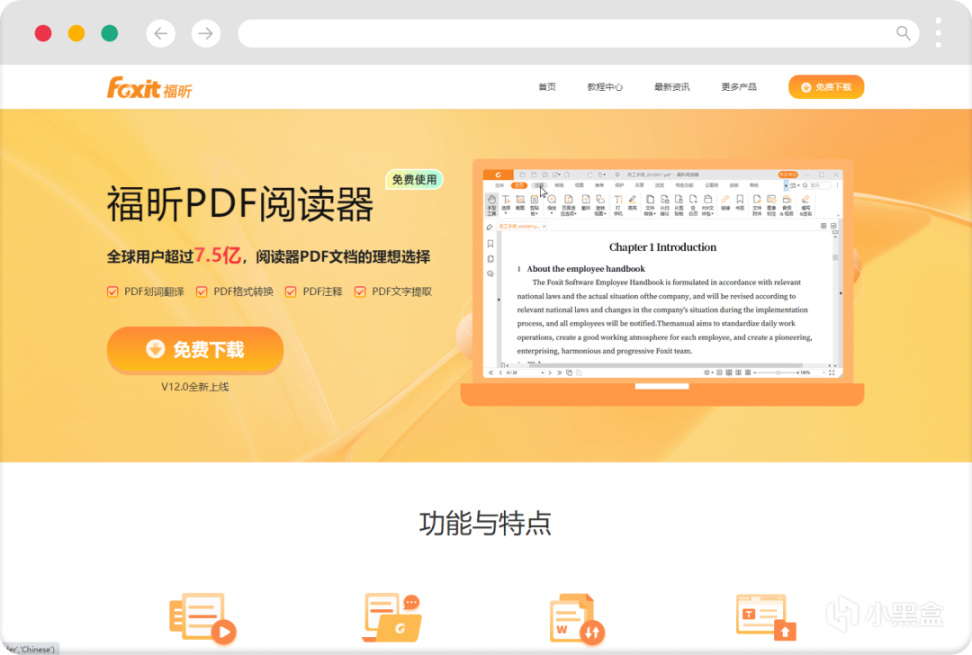Viewport: 972px width, 655px height.
Task: Expand the right side panel arrow
Action: [x=841, y=292]
